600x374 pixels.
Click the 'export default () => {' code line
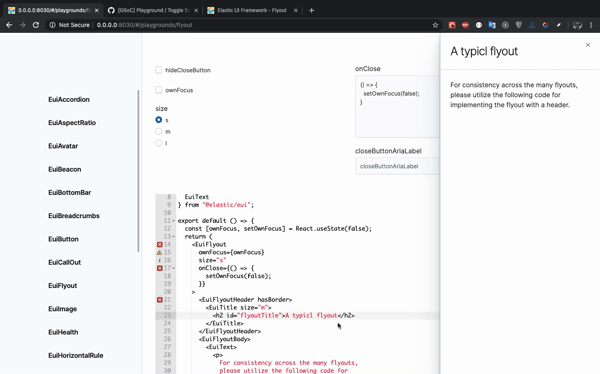point(216,221)
